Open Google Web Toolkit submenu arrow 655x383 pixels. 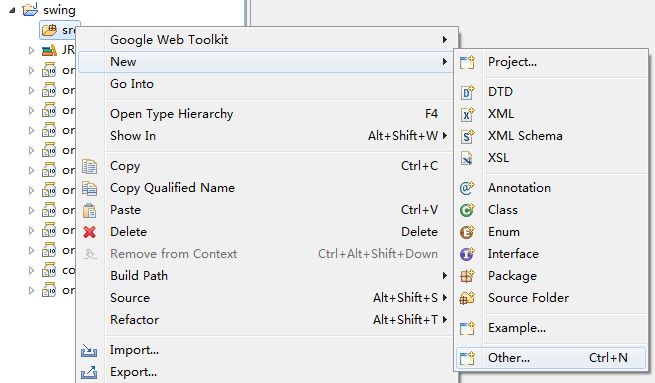click(445, 40)
